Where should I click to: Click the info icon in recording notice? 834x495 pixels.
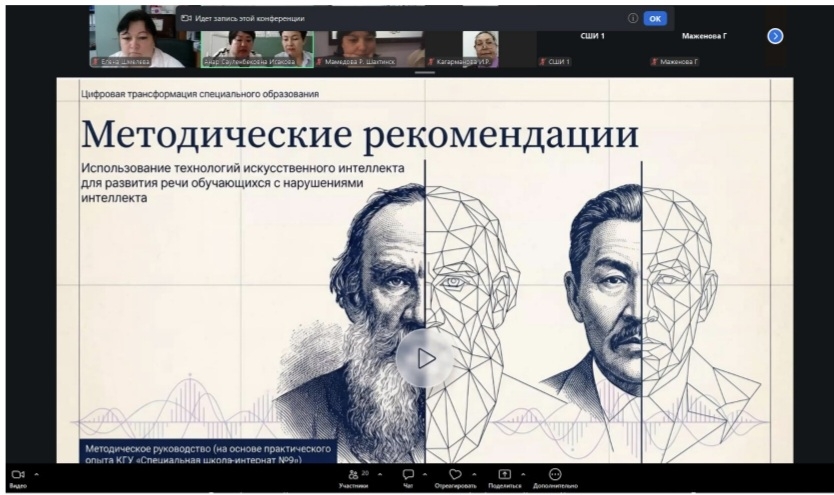coord(633,18)
